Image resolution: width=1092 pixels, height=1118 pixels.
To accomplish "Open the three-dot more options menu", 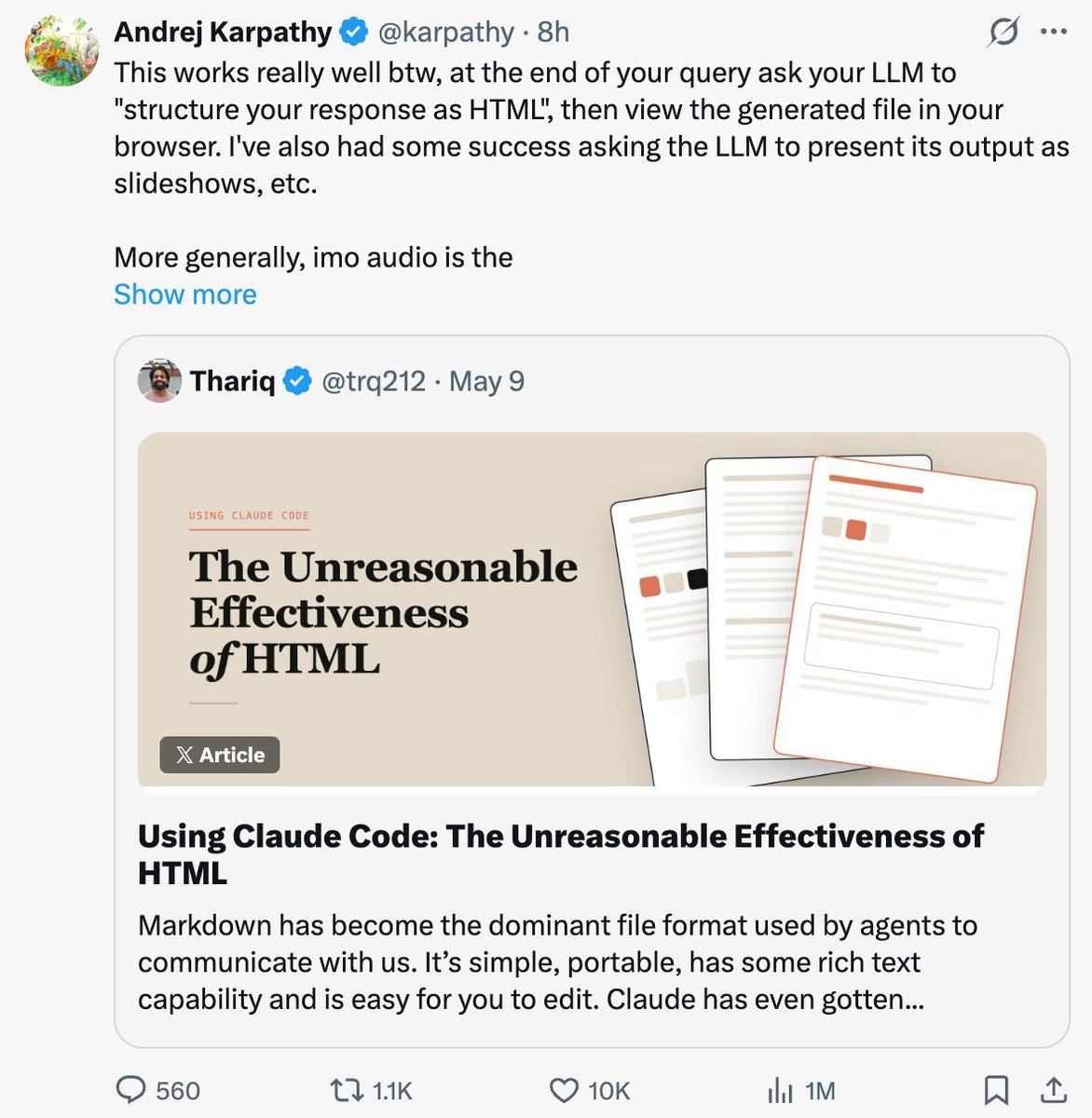I will tap(1053, 32).
